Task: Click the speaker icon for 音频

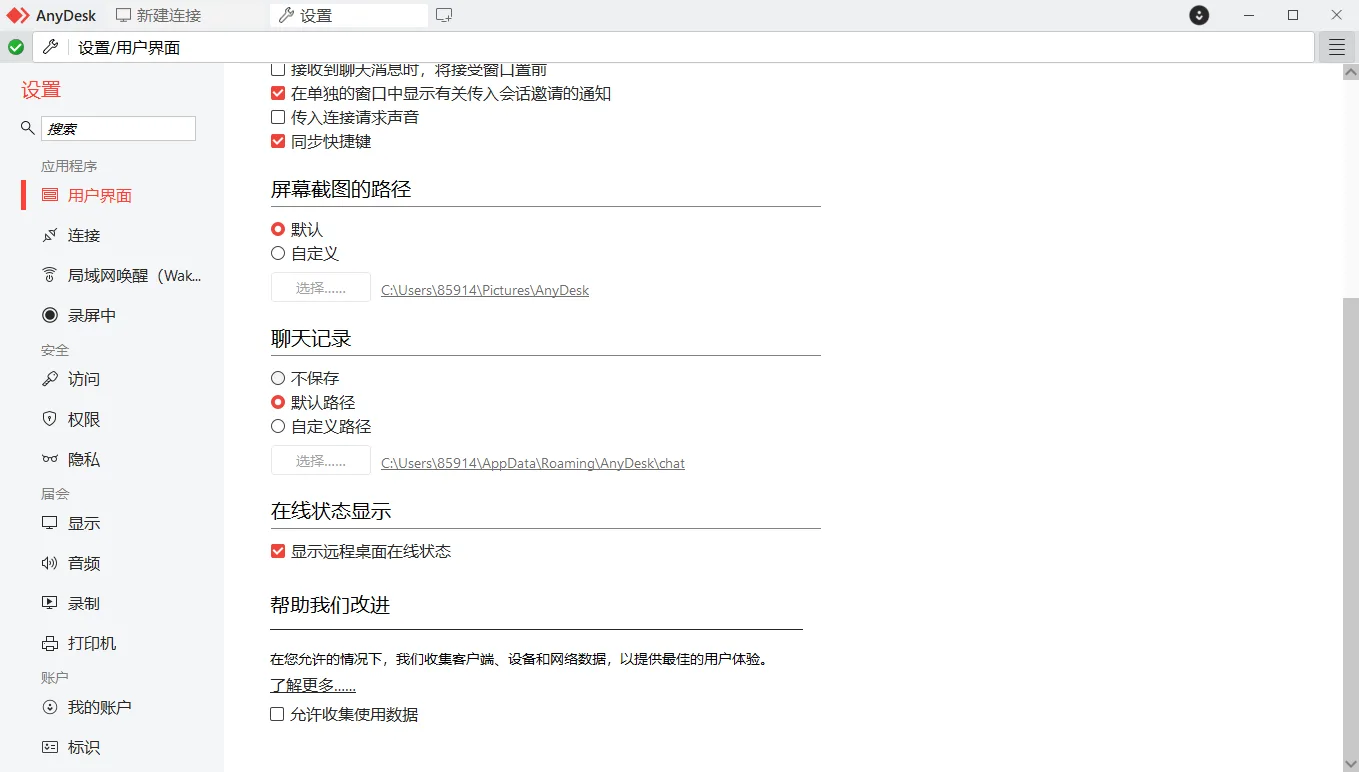Action: (x=49, y=563)
